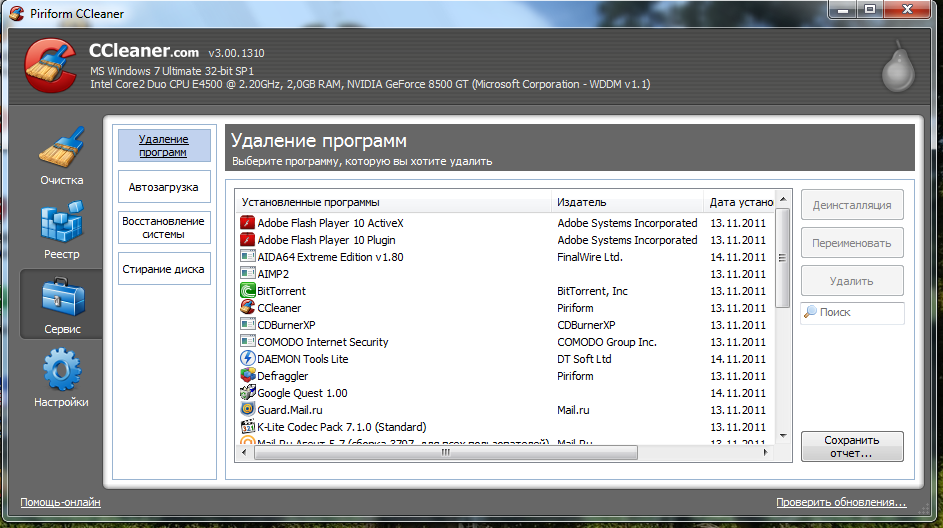Click the AIDA64 Extreme Edition icon
The height and width of the screenshot is (528, 943).
[247, 257]
